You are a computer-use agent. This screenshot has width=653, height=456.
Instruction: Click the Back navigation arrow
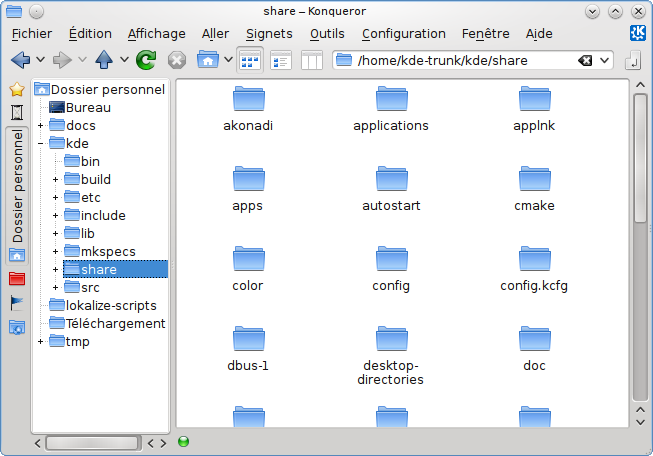click(x=20, y=60)
